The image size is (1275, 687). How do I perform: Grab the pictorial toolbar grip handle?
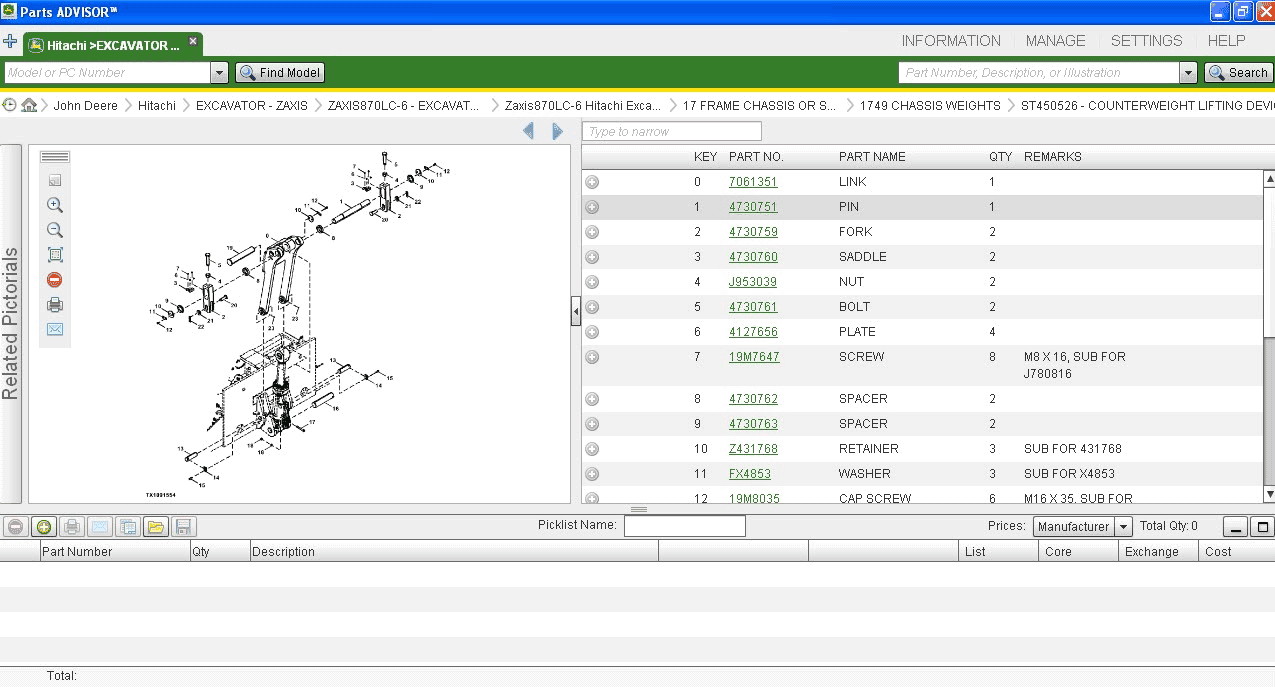55,157
